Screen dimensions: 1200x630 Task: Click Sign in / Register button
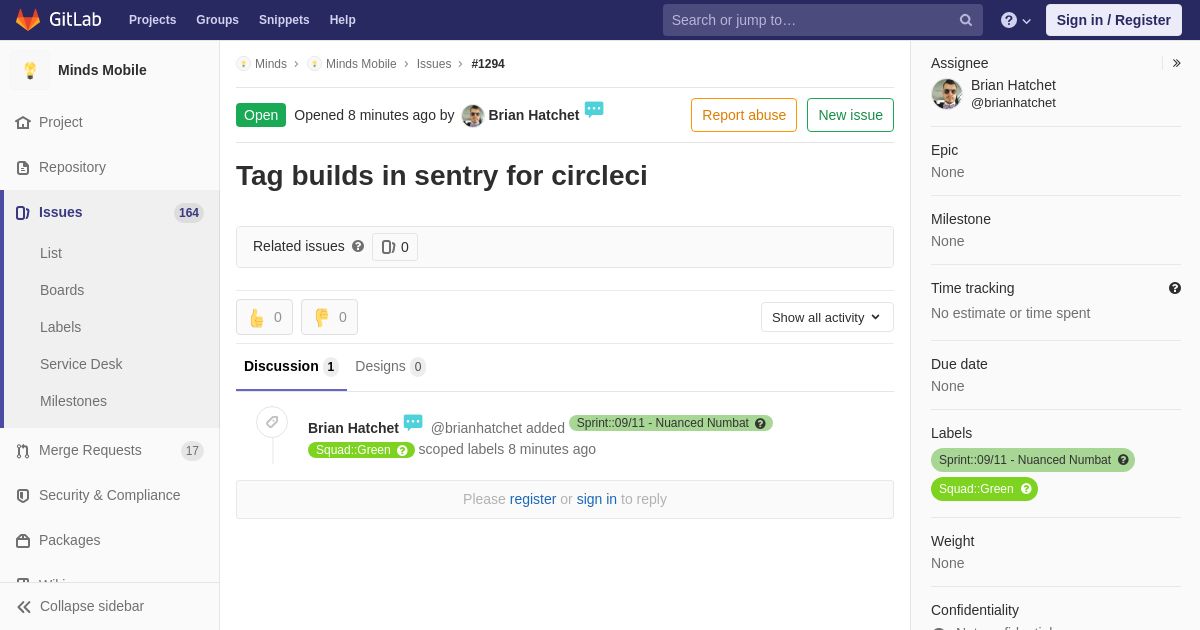click(1114, 20)
